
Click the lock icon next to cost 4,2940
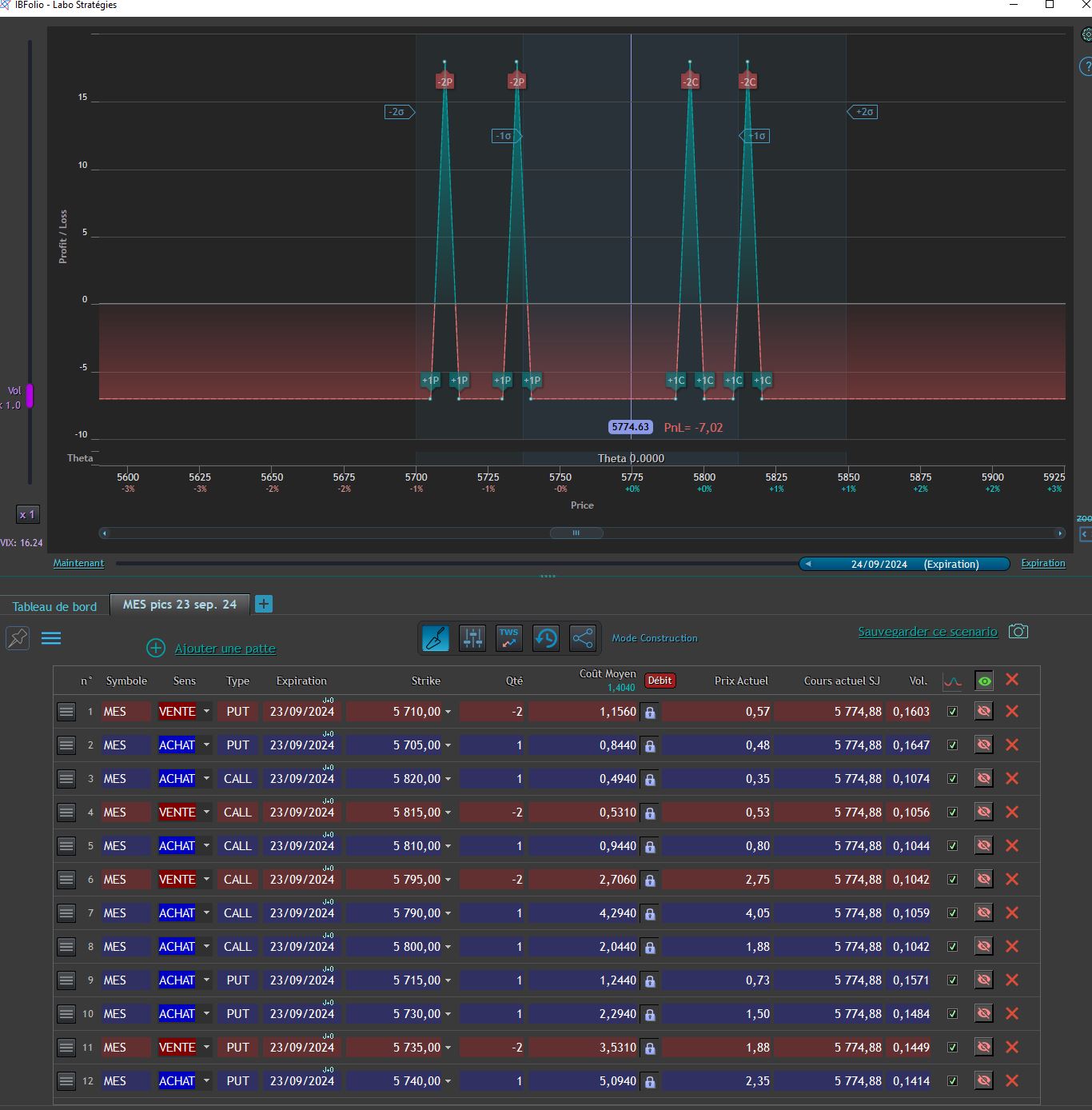(x=650, y=914)
